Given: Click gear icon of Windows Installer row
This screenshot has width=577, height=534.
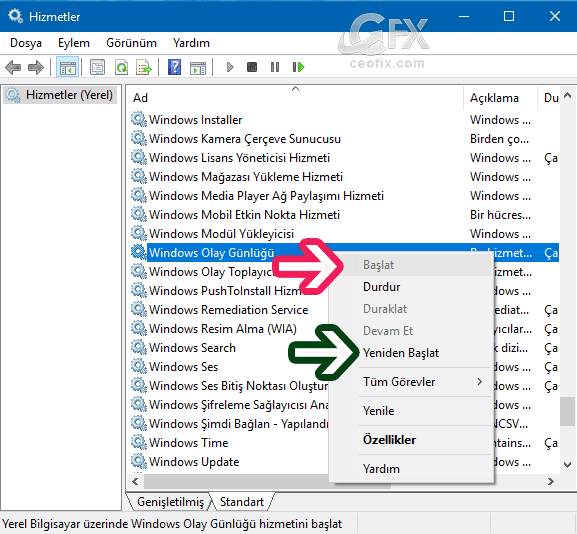Looking at the screenshot, I should point(139,120).
